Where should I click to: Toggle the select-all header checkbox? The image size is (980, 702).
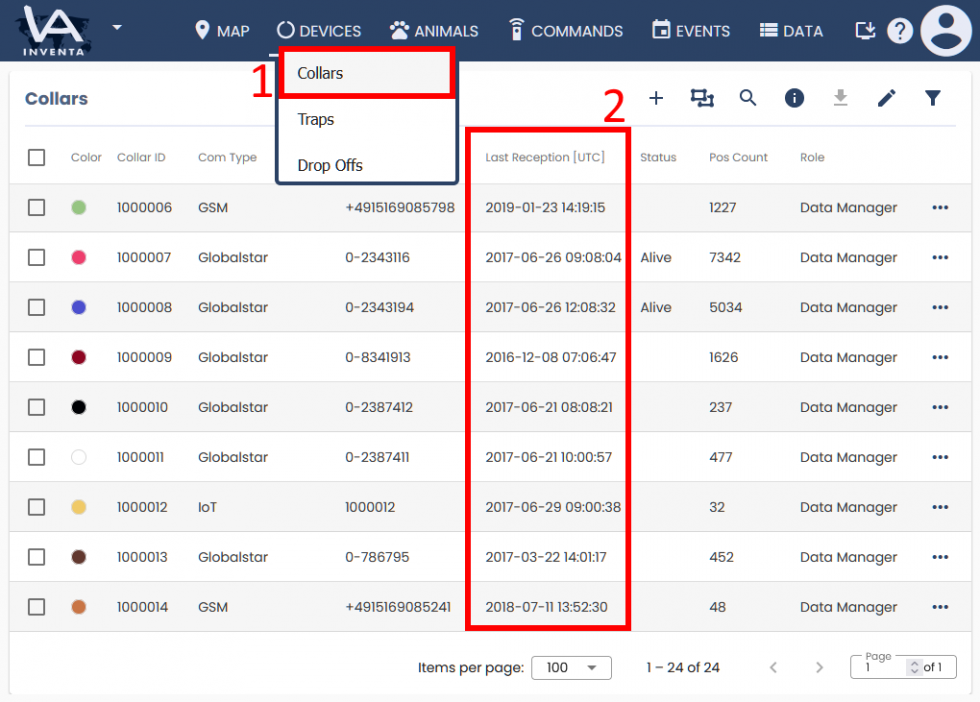[x=37, y=158]
